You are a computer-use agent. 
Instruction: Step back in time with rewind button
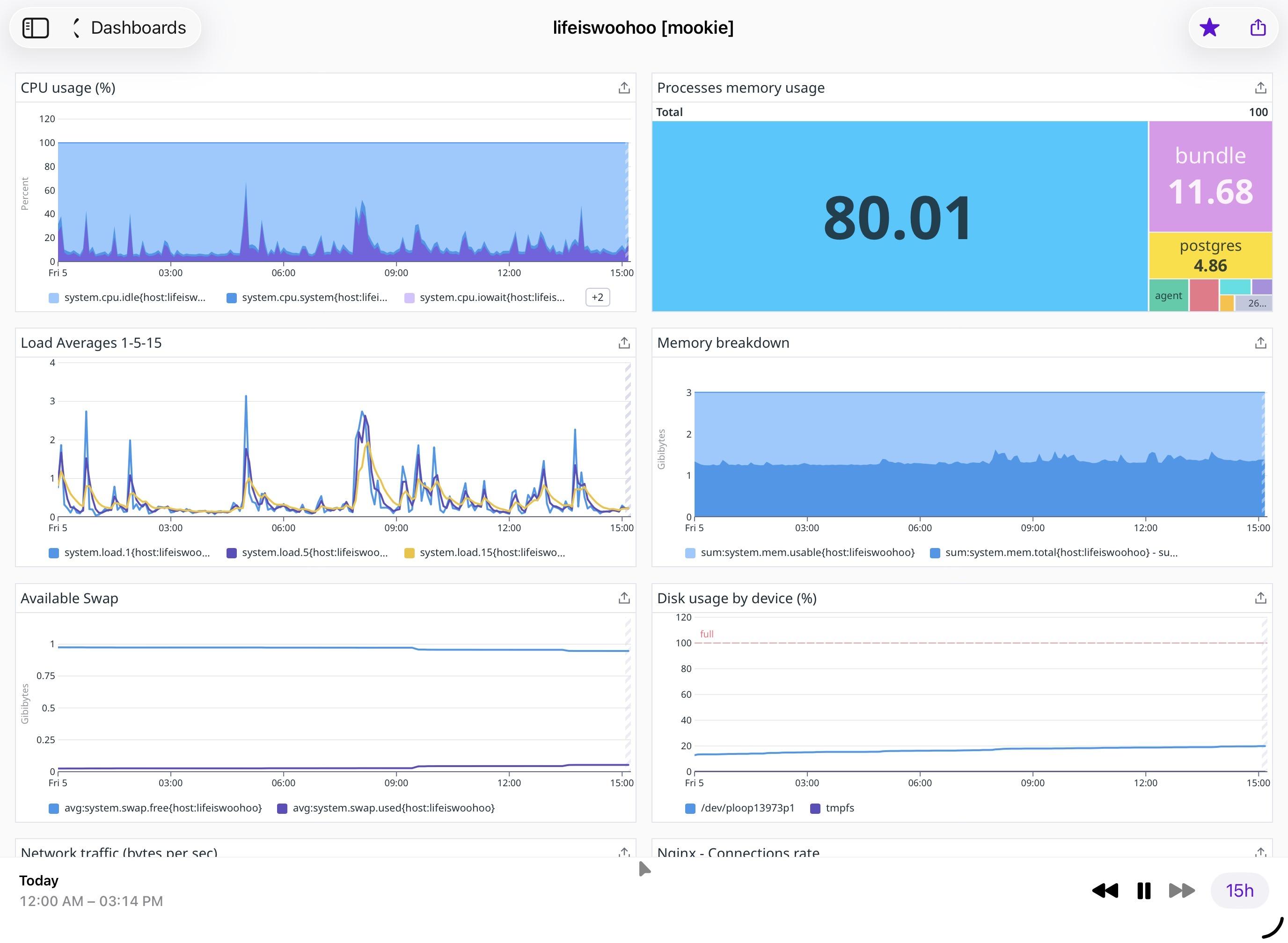[1105, 891]
